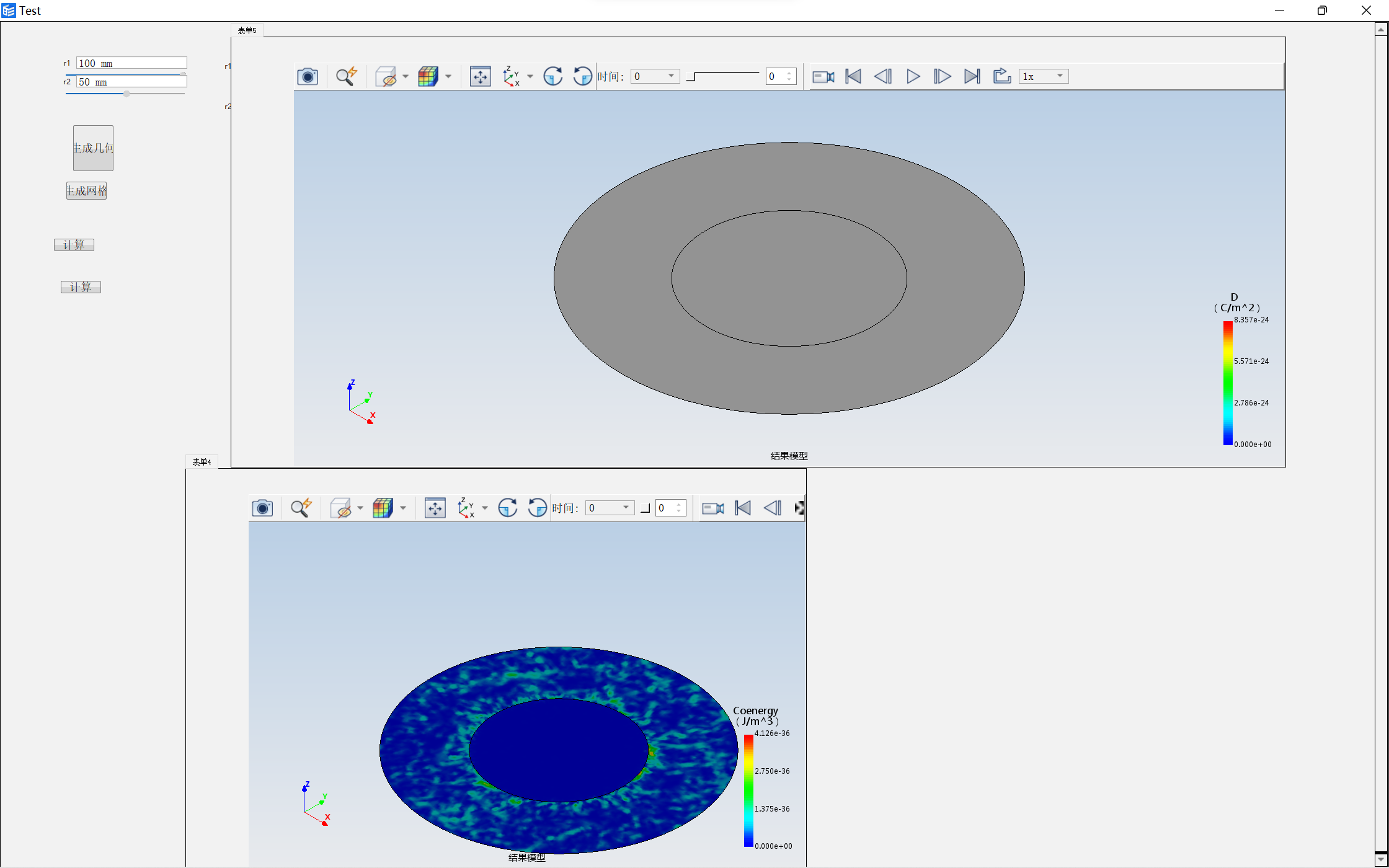This screenshot has height=868, width=1389.
Task: Take a snapshot in the 表单5 viewer
Action: pyautogui.click(x=308, y=76)
